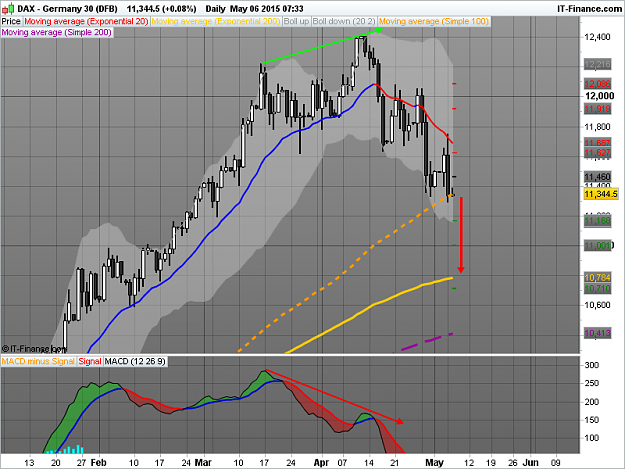Click the 11,001 green price tag
The width and height of the screenshot is (625, 469).
point(597,246)
